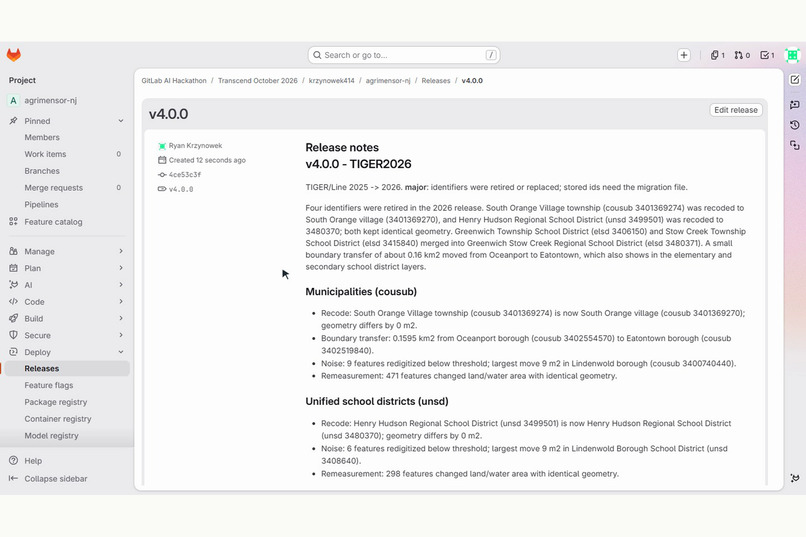Open assigned issues counter icon
Image resolution: width=806 pixels, height=537 pixels.
(718, 55)
